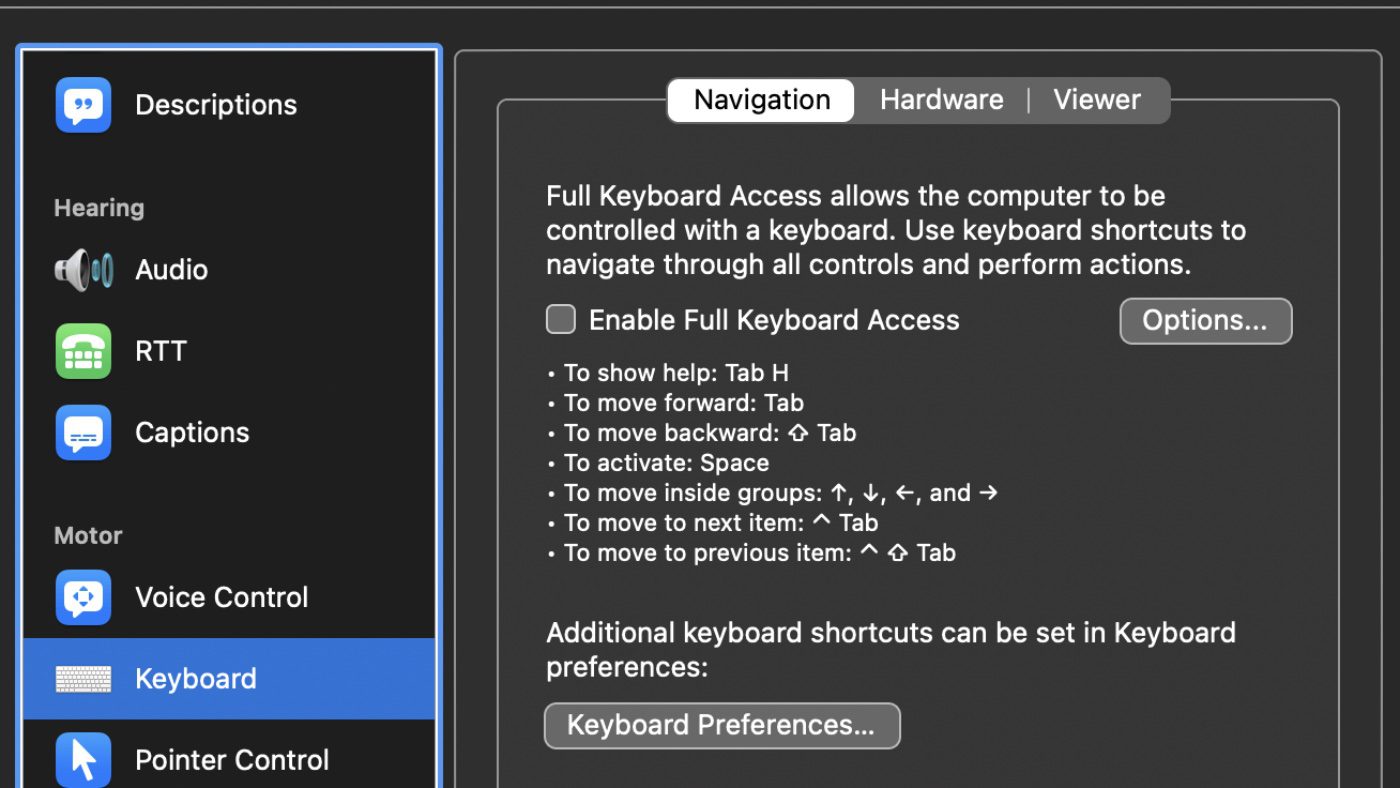This screenshot has width=1400, height=788.
Task: Switch to the Navigation tab
Action: (762, 100)
